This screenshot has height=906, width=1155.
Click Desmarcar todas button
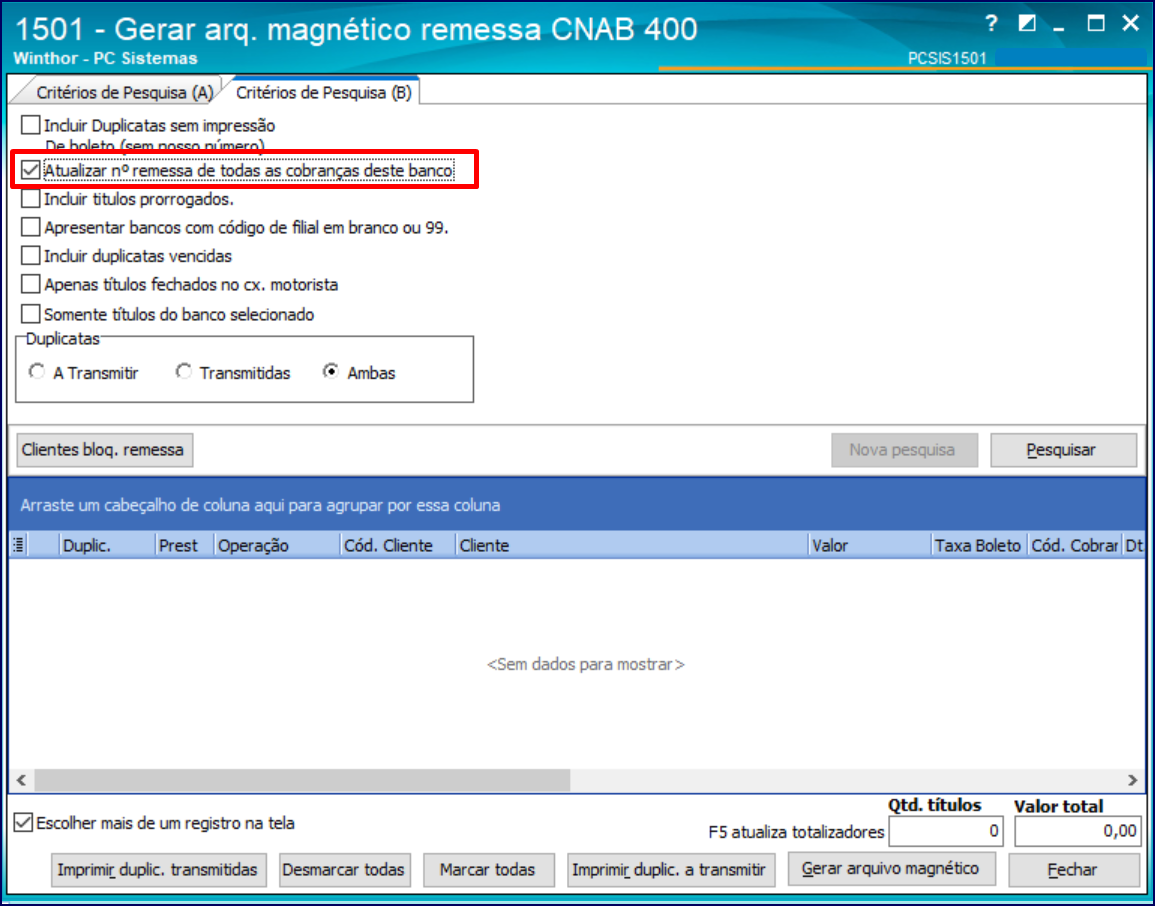click(x=343, y=870)
